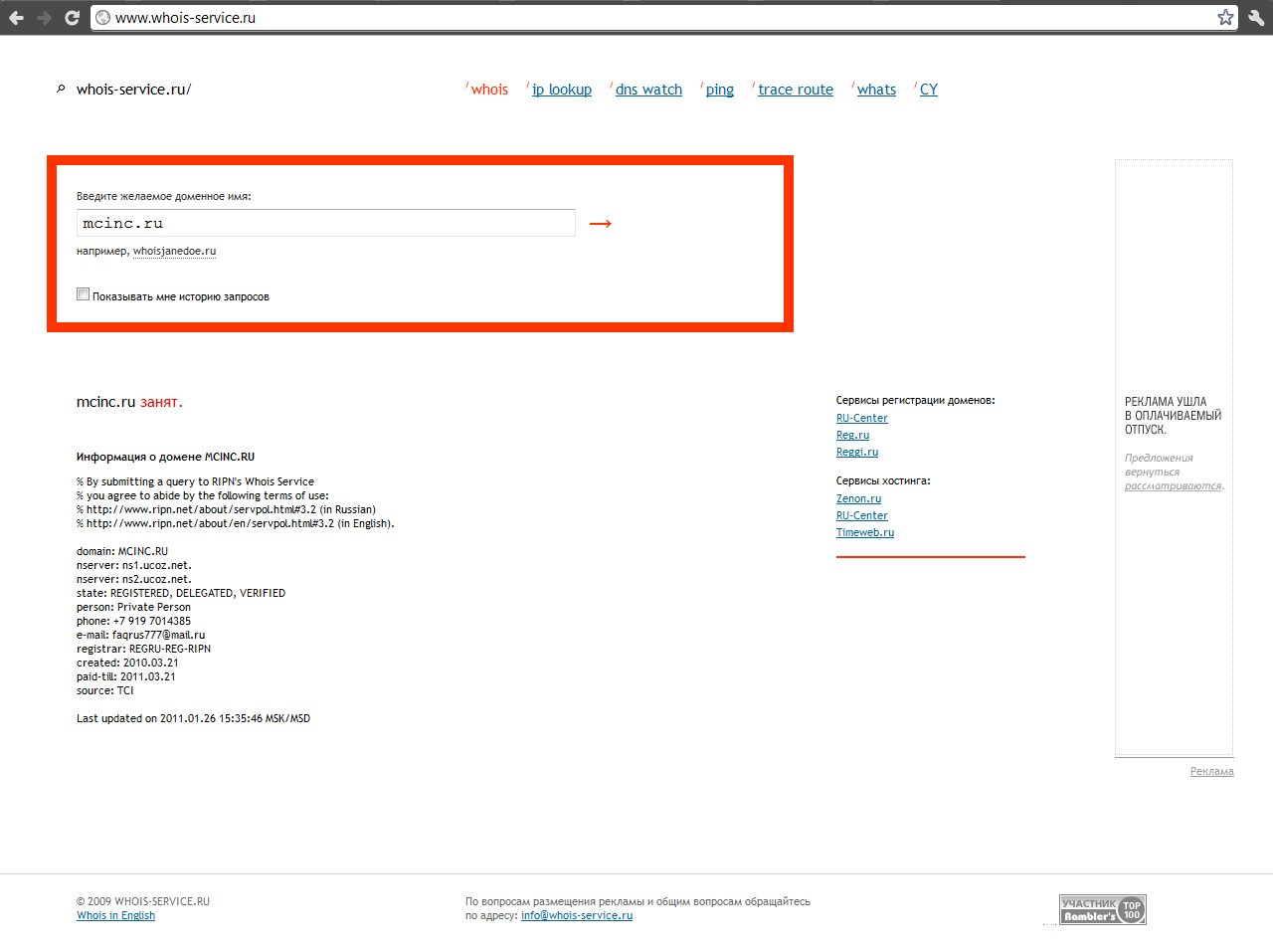Open the whois menu item
The image size is (1273, 952).
(x=489, y=90)
